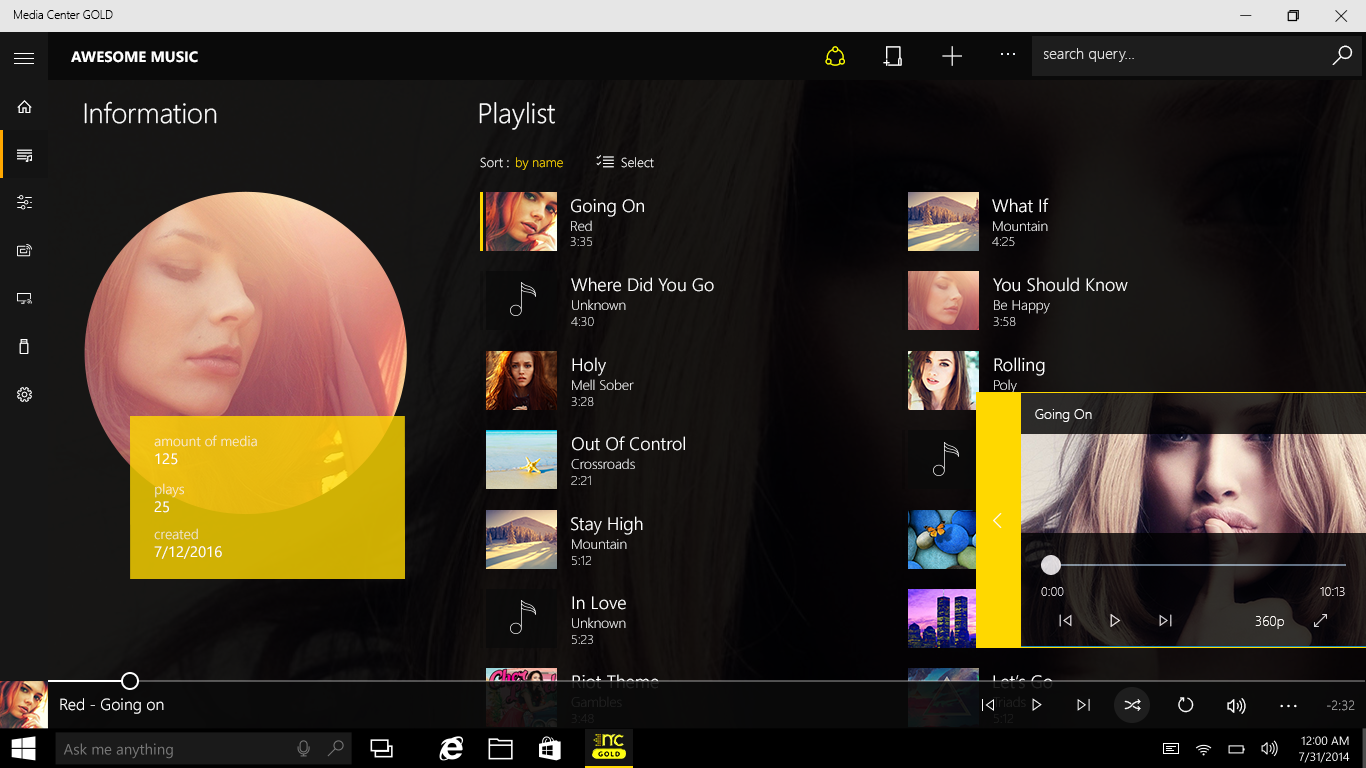1366x768 pixels.
Task: Toggle shuffle in bottom player bar
Action: pos(1132,705)
